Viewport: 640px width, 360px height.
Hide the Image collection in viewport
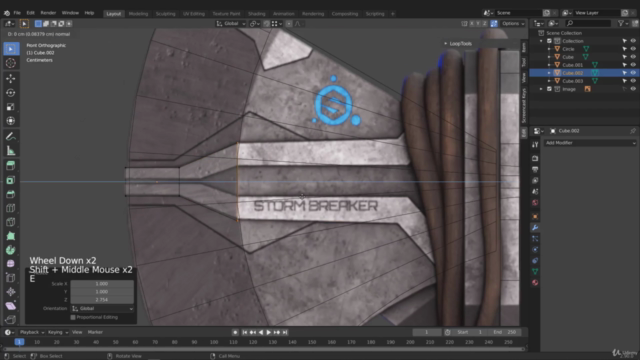[633, 89]
